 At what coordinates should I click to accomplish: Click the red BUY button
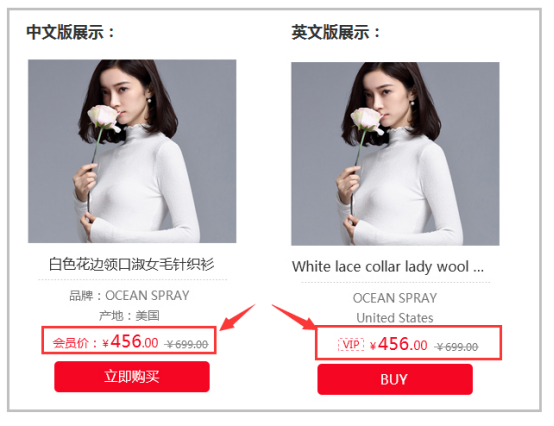pyautogui.click(x=395, y=379)
